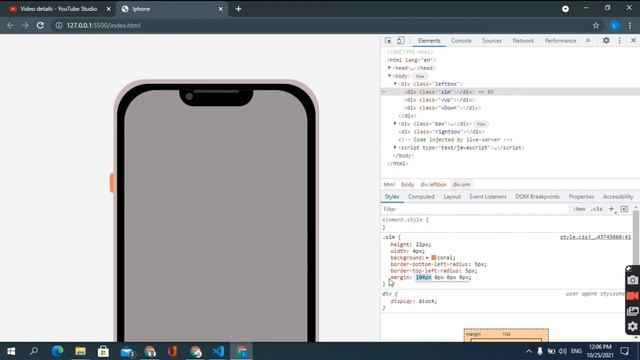Image resolution: width=640 pixels, height=360 pixels.
Task: Take screenshot with recorder camera icon
Action: point(632,280)
